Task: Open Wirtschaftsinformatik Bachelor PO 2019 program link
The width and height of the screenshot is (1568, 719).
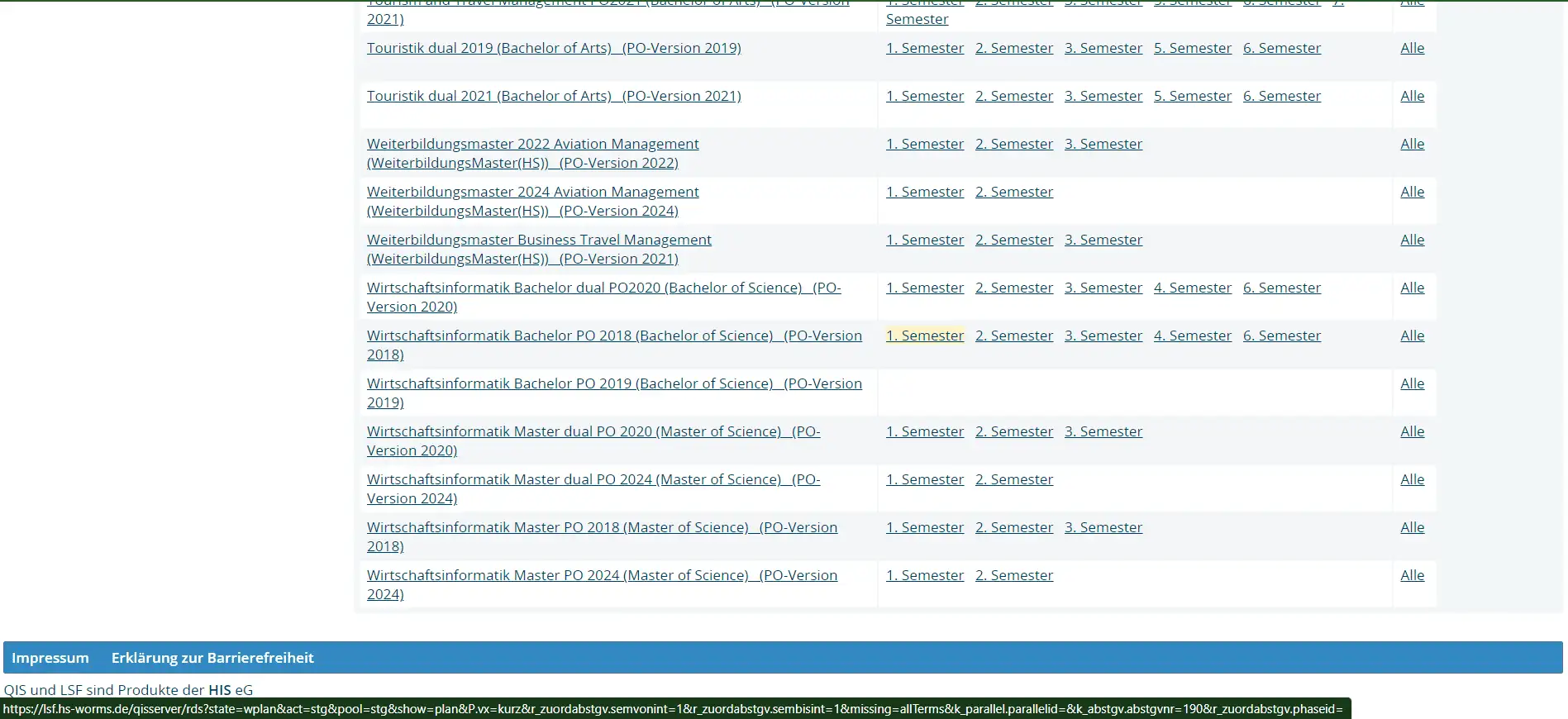Action: [x=613, y=383]
